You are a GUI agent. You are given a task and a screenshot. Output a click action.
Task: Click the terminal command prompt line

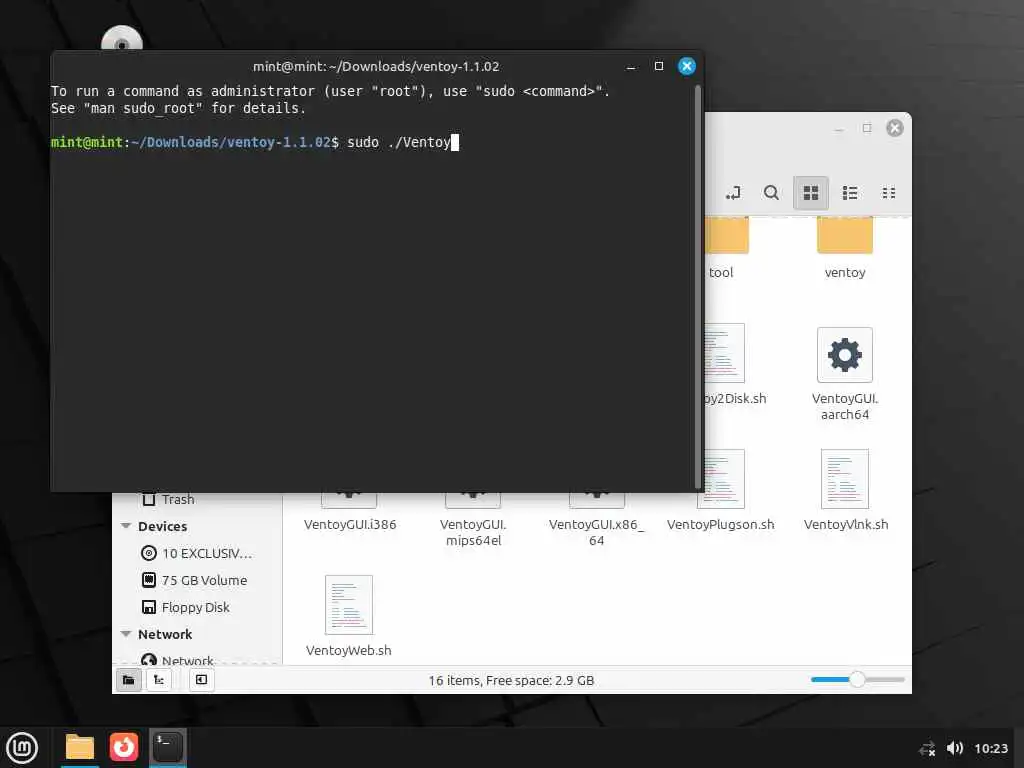tap(255, 142)
